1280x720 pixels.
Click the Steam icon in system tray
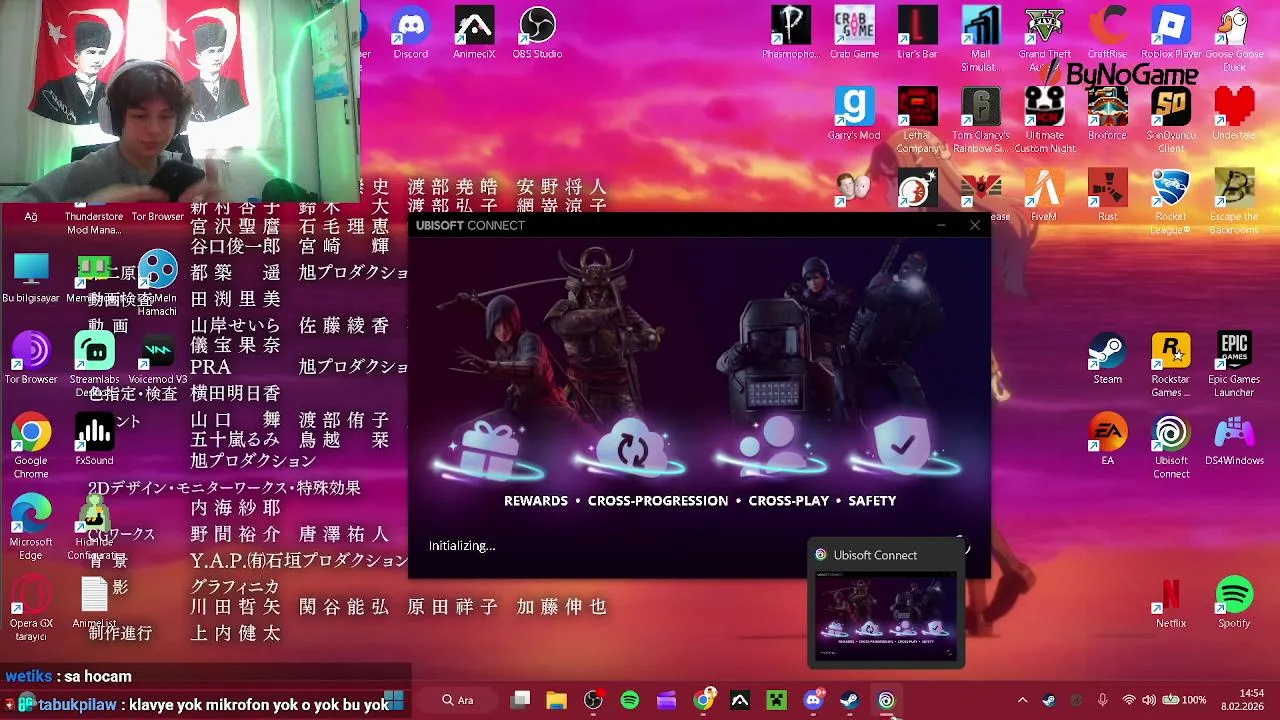[x=1049, y=700]
